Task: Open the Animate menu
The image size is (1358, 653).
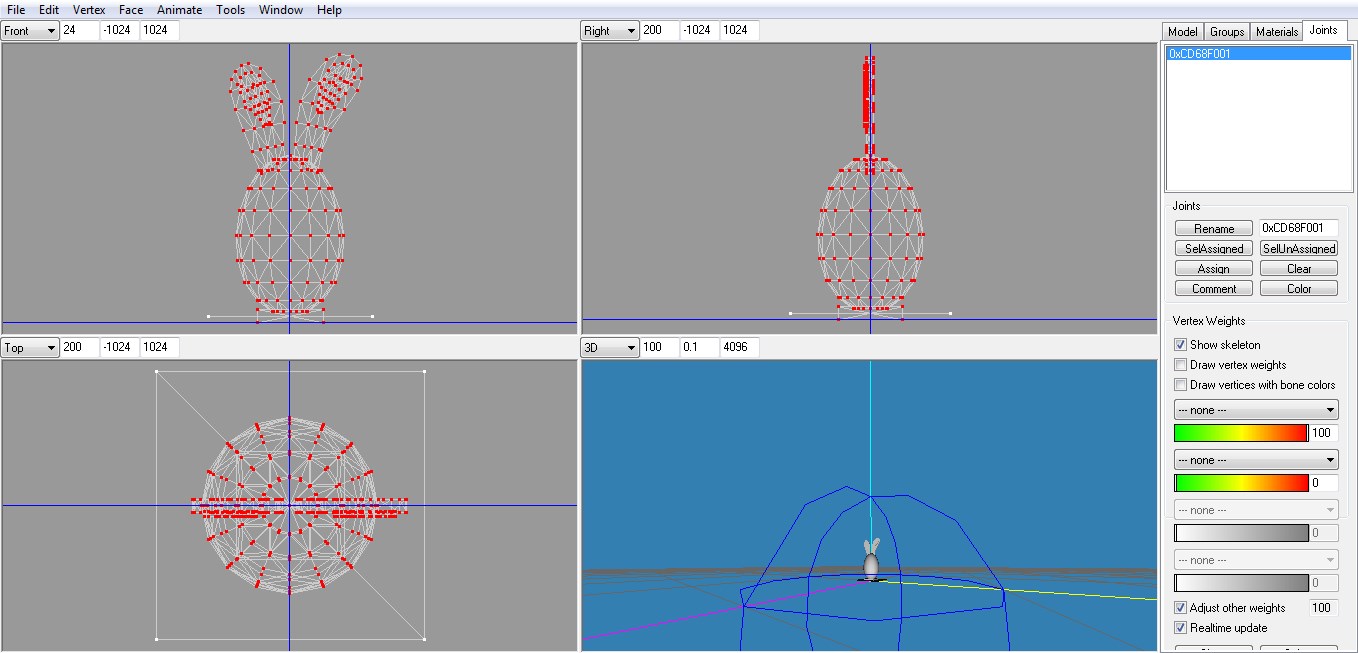Action: (180, 10)
